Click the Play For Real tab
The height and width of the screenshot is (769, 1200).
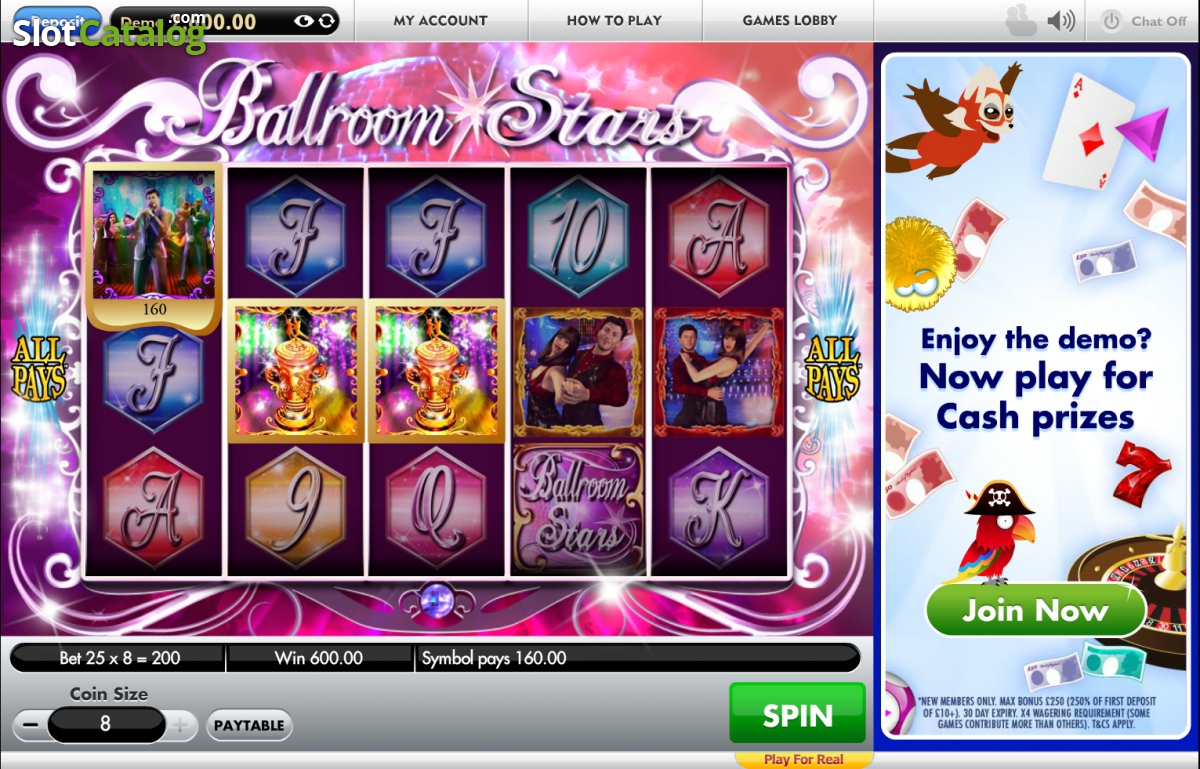803,759
